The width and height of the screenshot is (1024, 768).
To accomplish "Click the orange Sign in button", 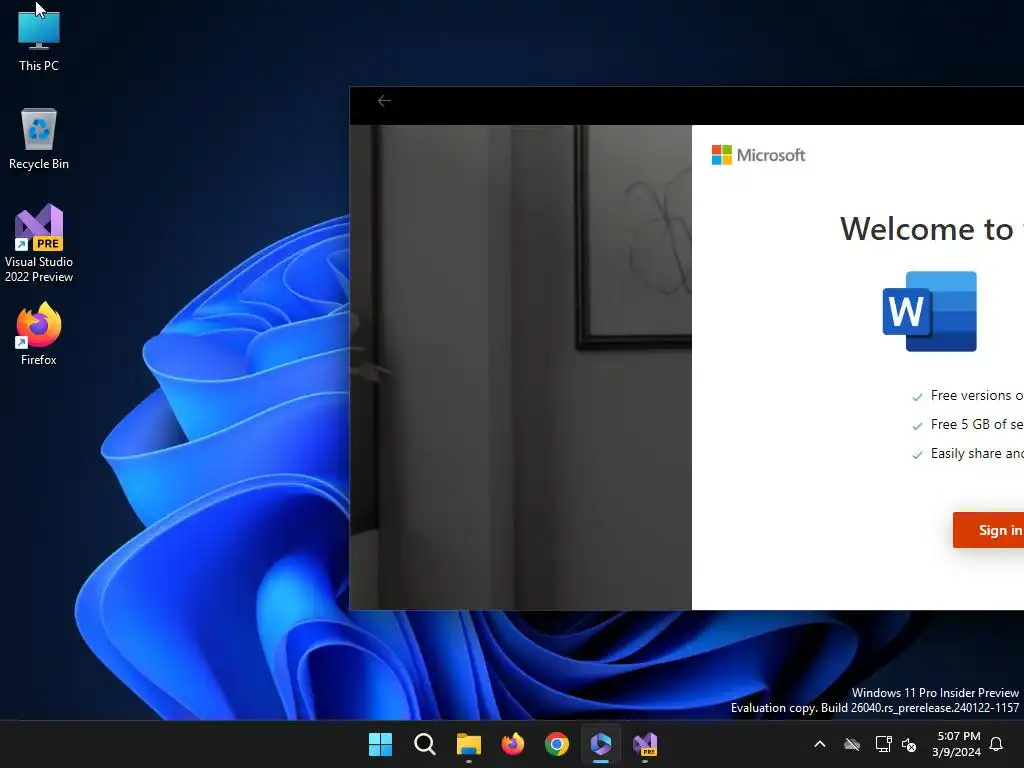I will (x=988, y=530).
